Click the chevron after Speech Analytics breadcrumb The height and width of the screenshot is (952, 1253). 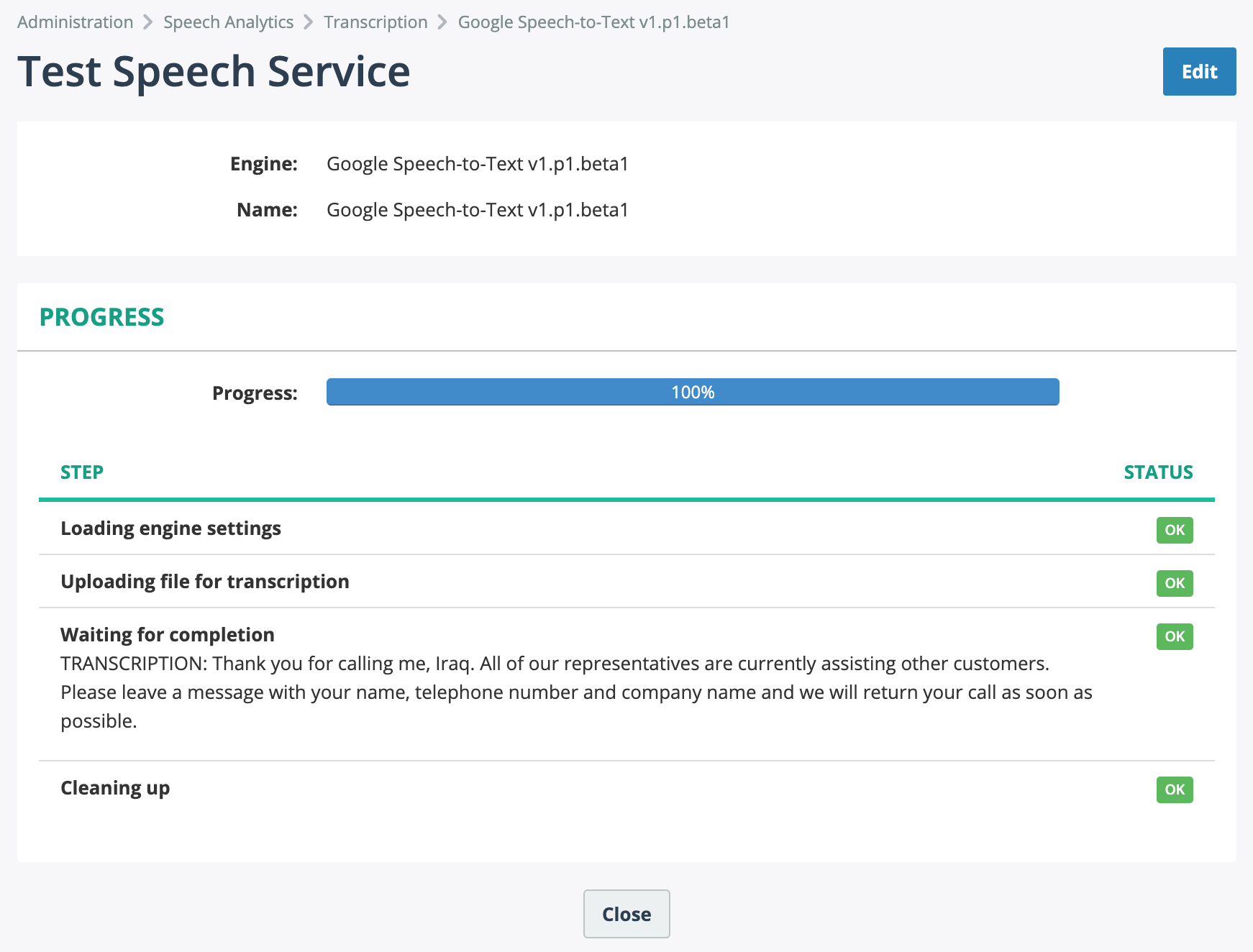(x=308, y=22)
